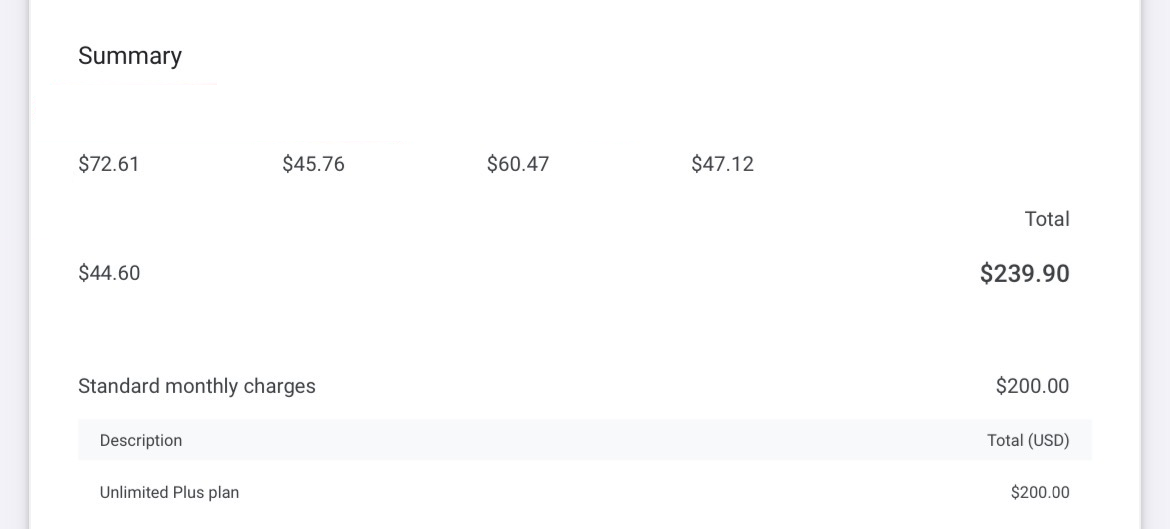
Task: Select the $44.60 summary amount
Action: point(109,273)
